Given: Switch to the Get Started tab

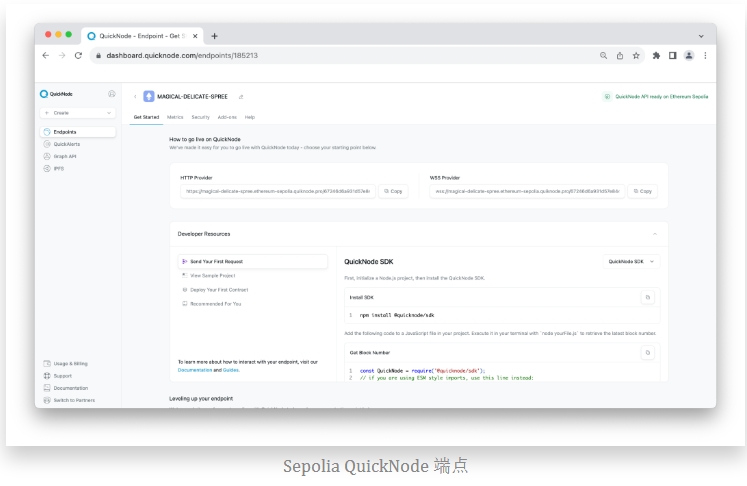Looking at the screenshot, I should click(146, 117).
